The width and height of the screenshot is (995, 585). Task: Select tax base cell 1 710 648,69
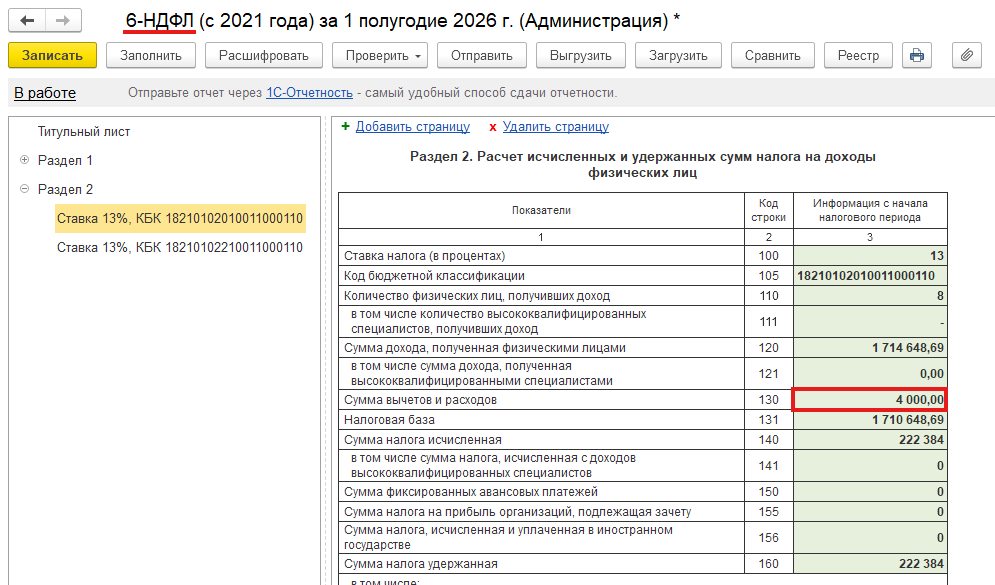tap(870, 419)
